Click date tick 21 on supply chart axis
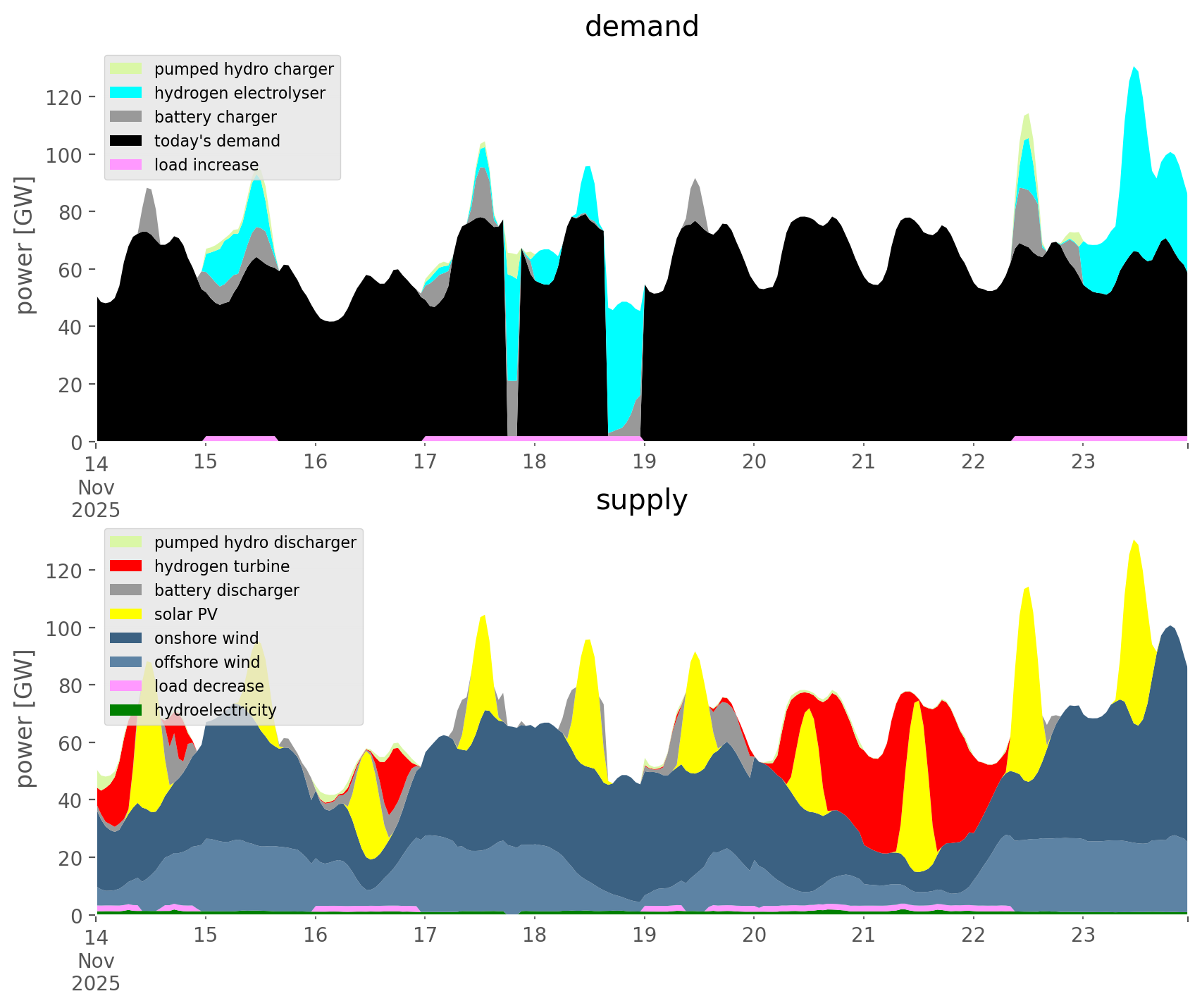1202x1008 pixels. pyautogui.click(x=863, y=935)
